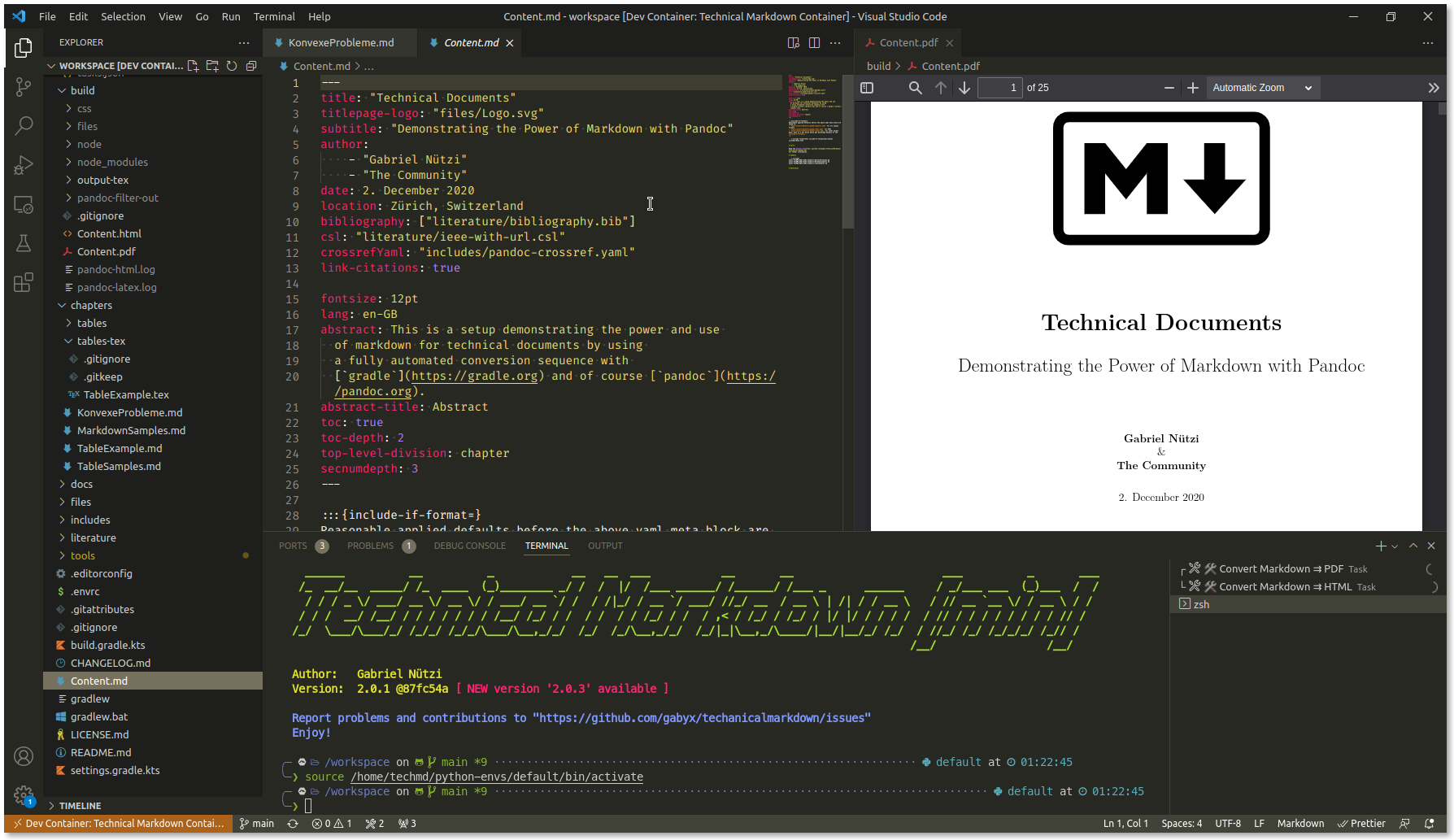Image resolution: width=1454 pixels, height=840 pixels.
Task: Click Refresh Explorer icon
Action: pyautogui.click(x=232, y=66)
